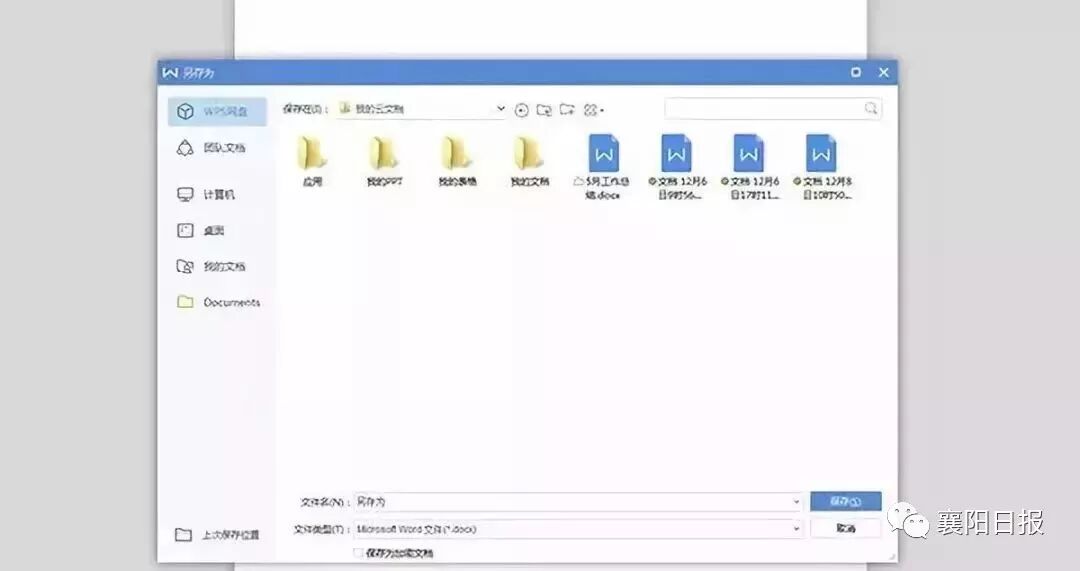The image size is (1080, 571).
Task: Open Documents folder in sidebar
Action: coord(217,302)
